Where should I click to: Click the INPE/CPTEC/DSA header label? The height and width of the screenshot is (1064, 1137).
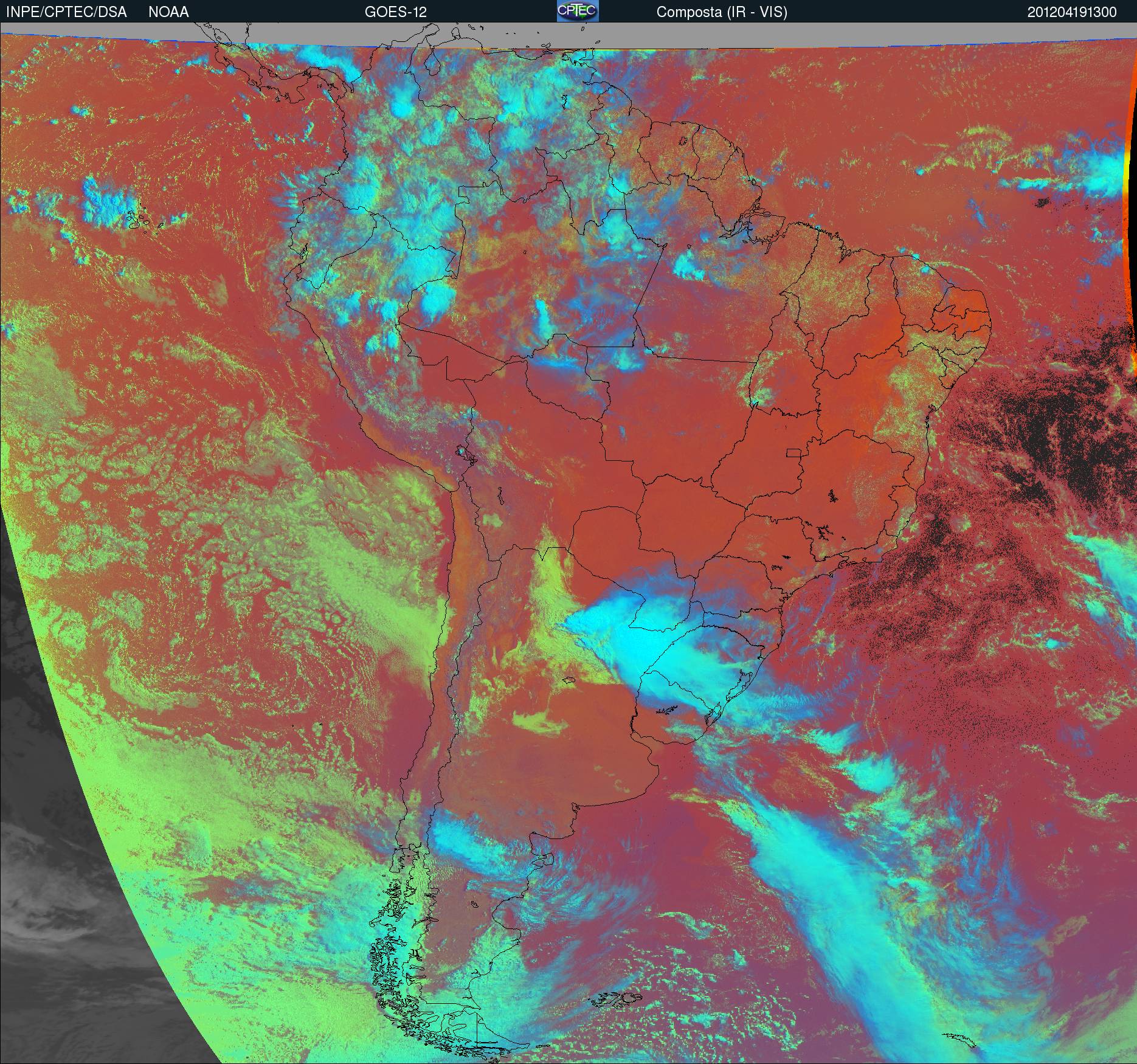tap(66, 12)
